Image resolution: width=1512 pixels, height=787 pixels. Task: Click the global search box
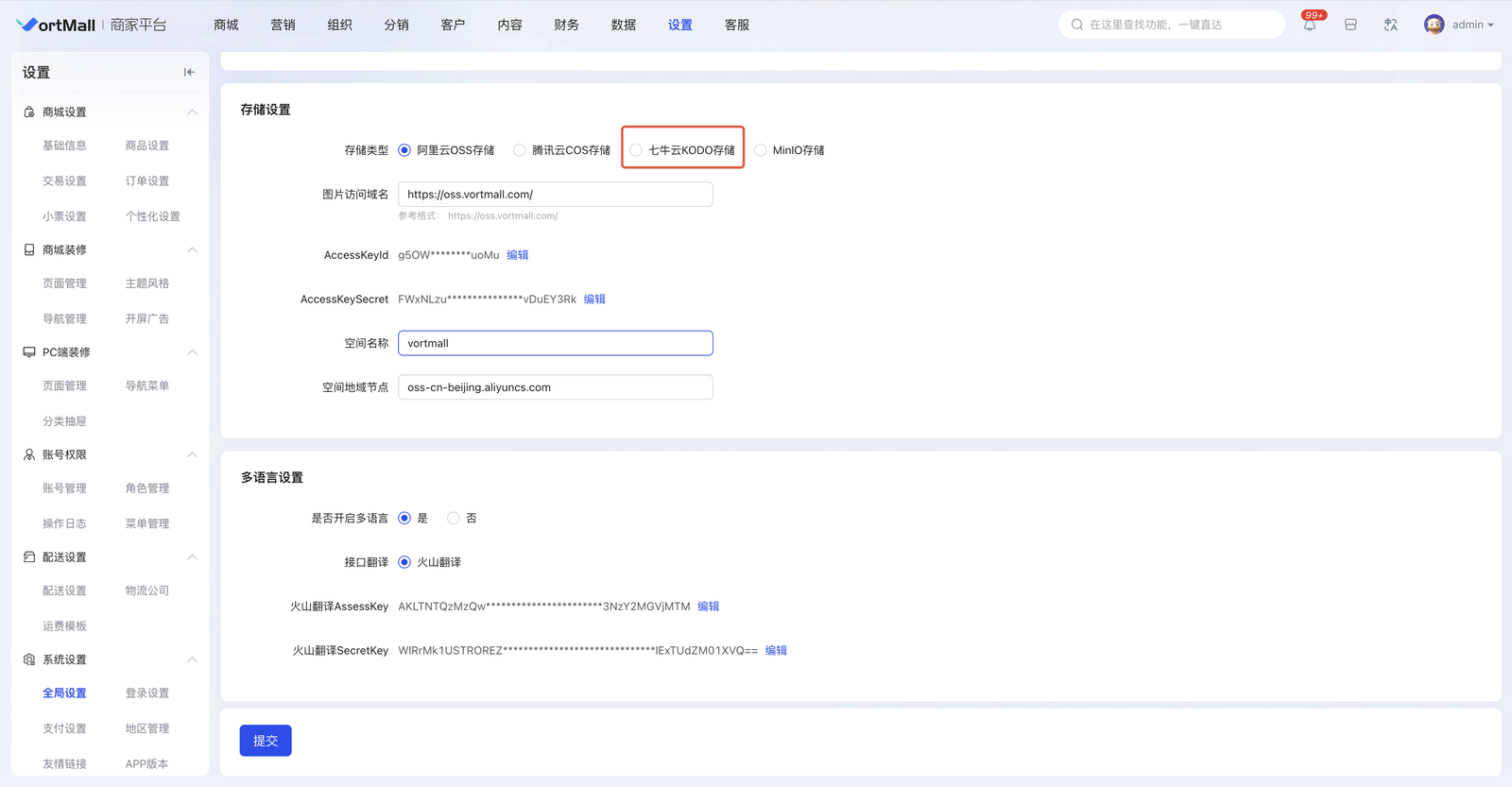[1172, 25]
